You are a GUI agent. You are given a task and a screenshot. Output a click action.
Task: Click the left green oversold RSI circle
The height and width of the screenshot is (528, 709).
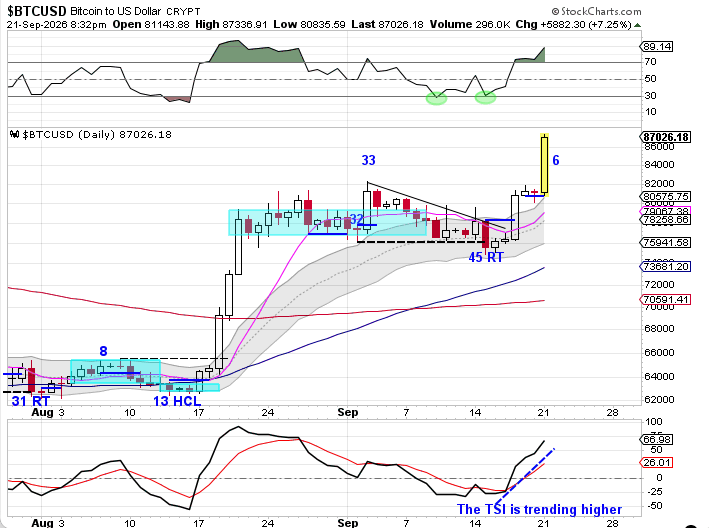pos(436,98)
